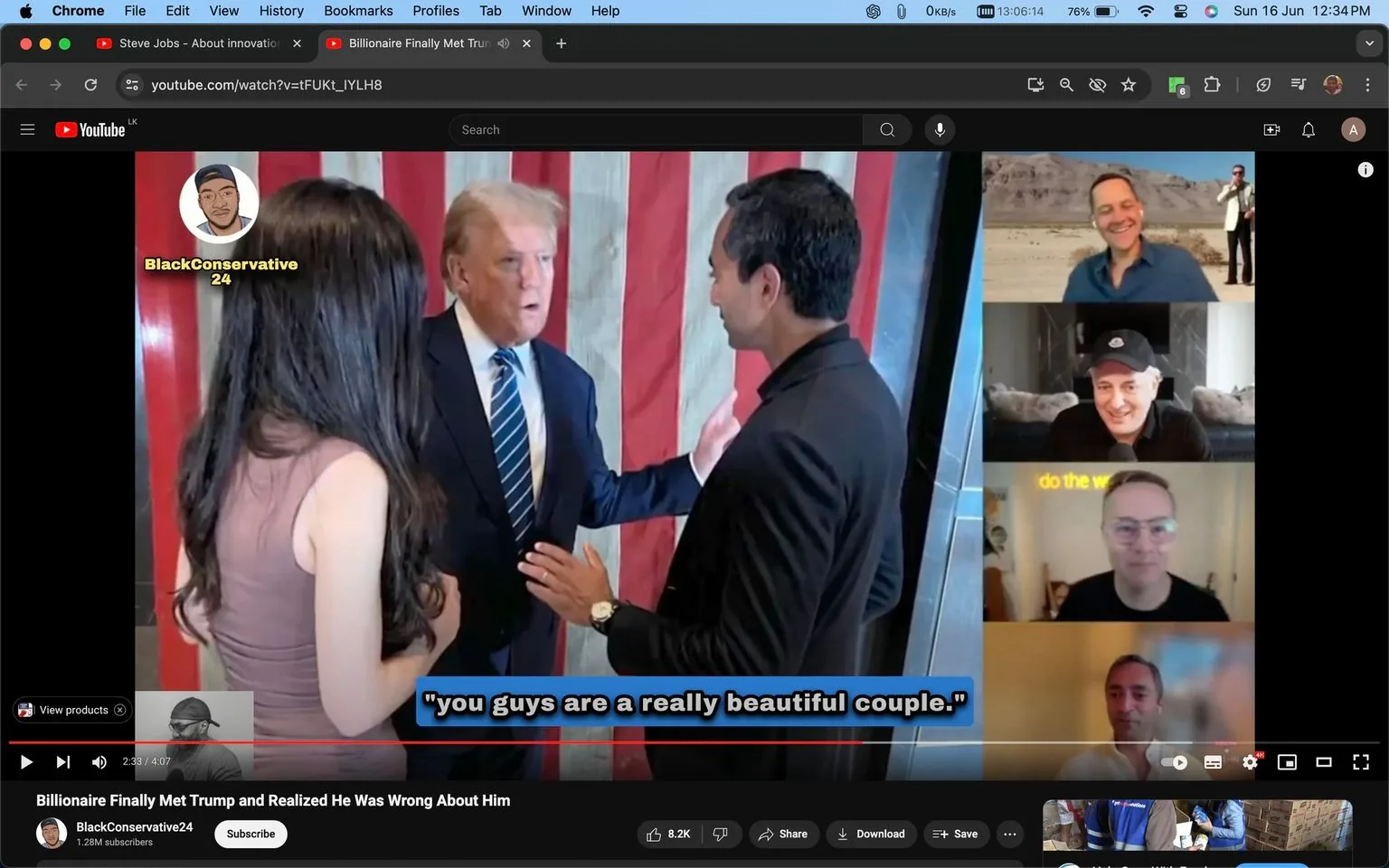Open the Bookmarks menu
Viewport: 1389px width, 868px height.
coord(358,11)
